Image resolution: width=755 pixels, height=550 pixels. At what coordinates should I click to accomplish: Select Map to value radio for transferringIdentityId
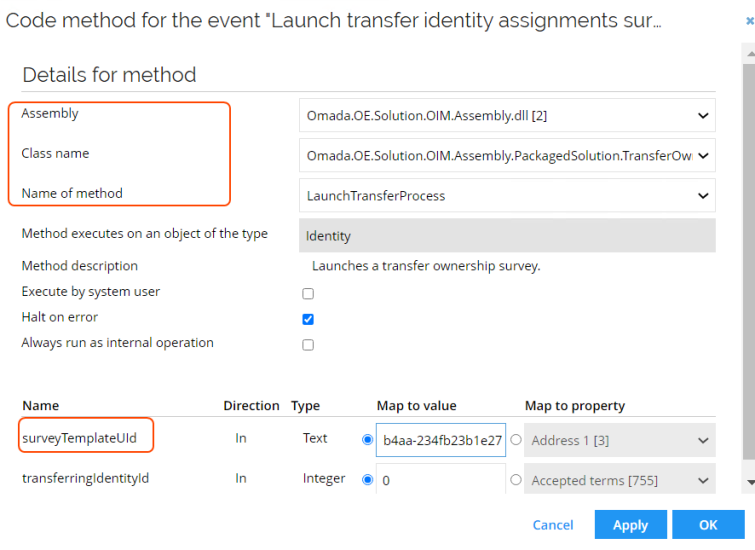tap(367, 480)
